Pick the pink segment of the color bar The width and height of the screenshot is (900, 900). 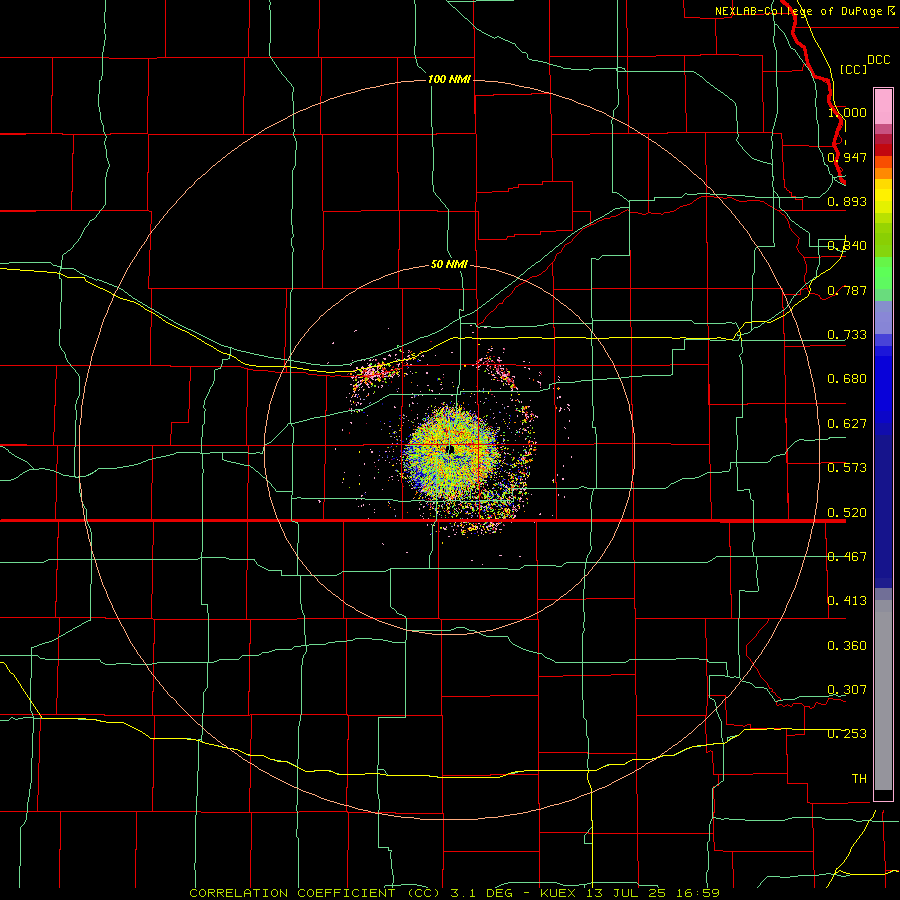click(x=883, y=107)
